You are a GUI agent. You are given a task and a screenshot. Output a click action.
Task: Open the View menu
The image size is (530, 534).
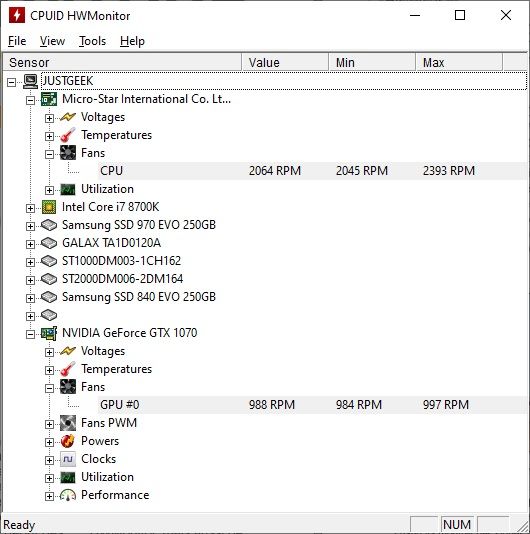(52, 41)
